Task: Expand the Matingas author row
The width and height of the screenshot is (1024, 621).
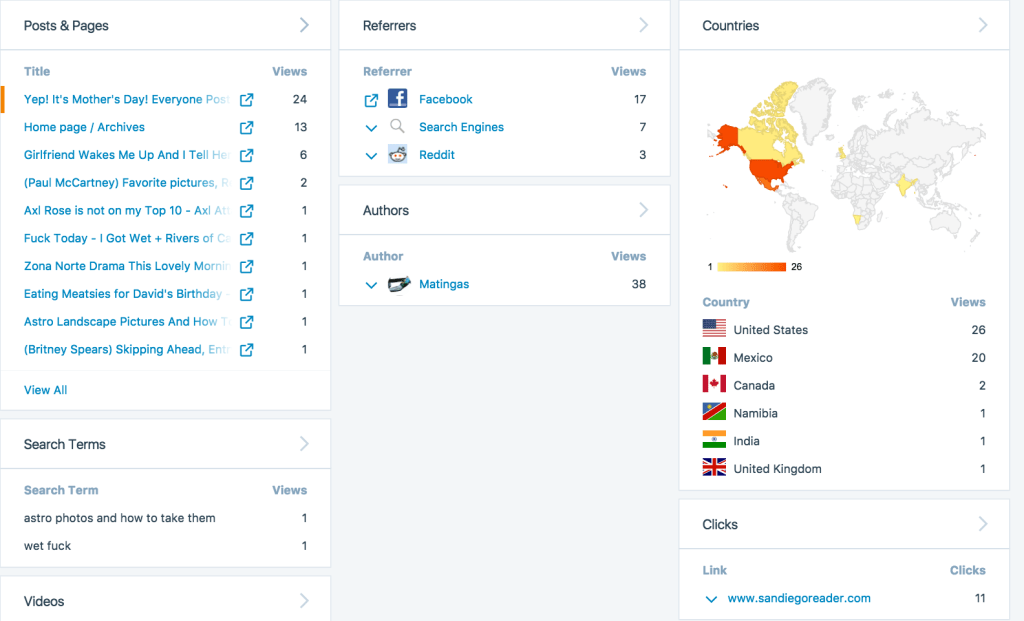Action: [x=371, y=285]
